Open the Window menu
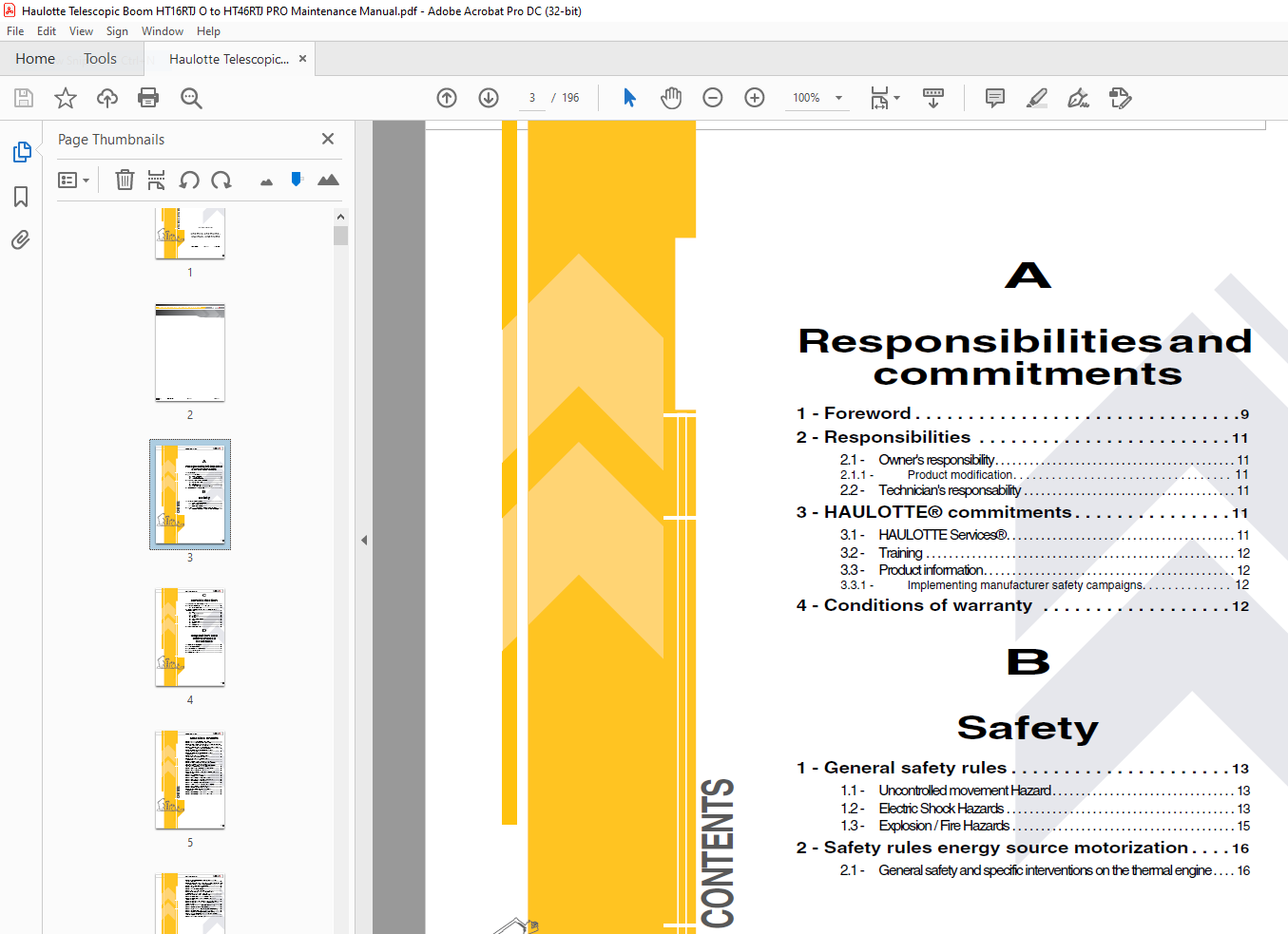This screenshot has height=934, width=1288. 163,31
